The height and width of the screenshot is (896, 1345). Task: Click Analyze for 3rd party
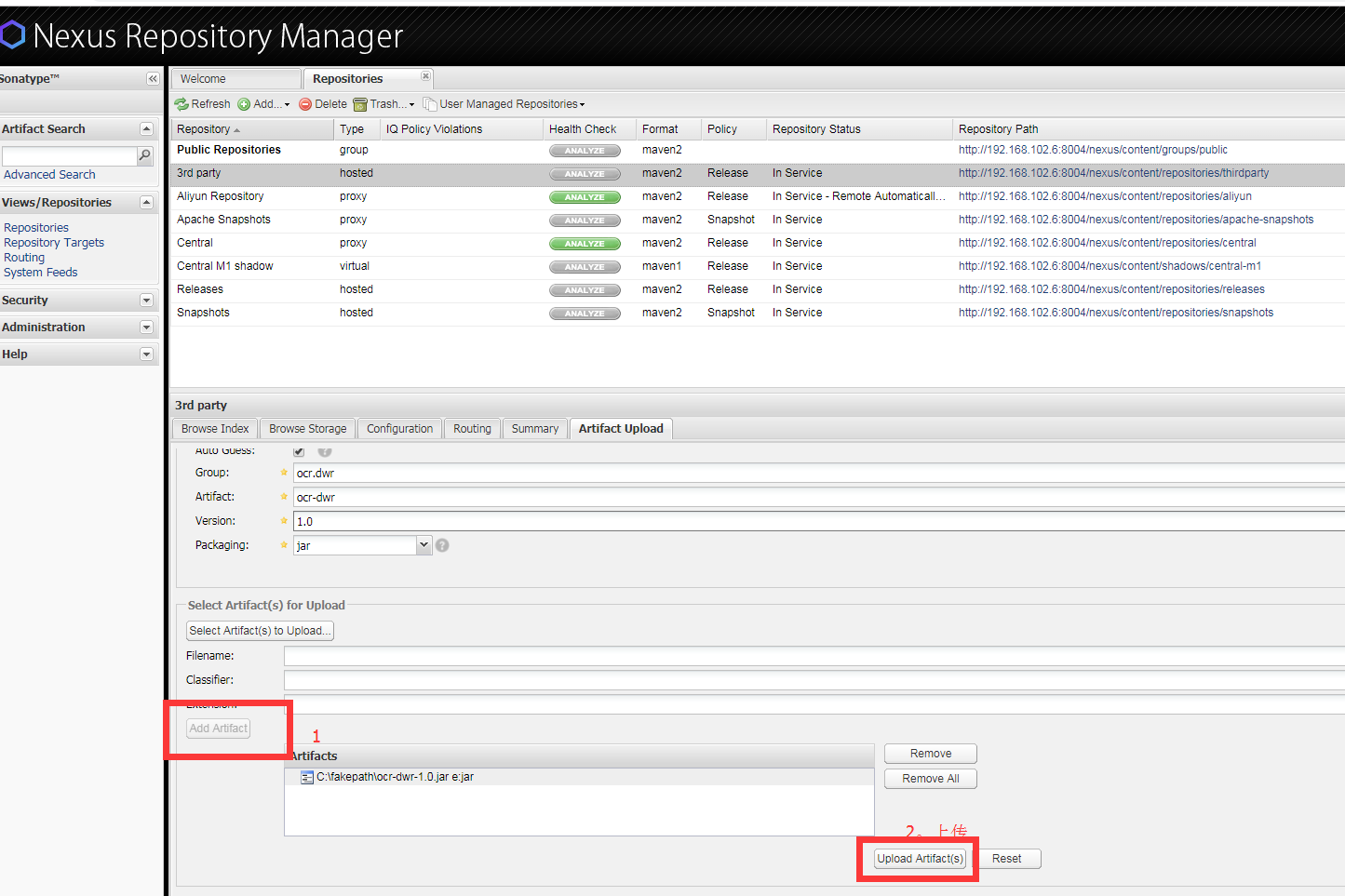tap(585, 174)
